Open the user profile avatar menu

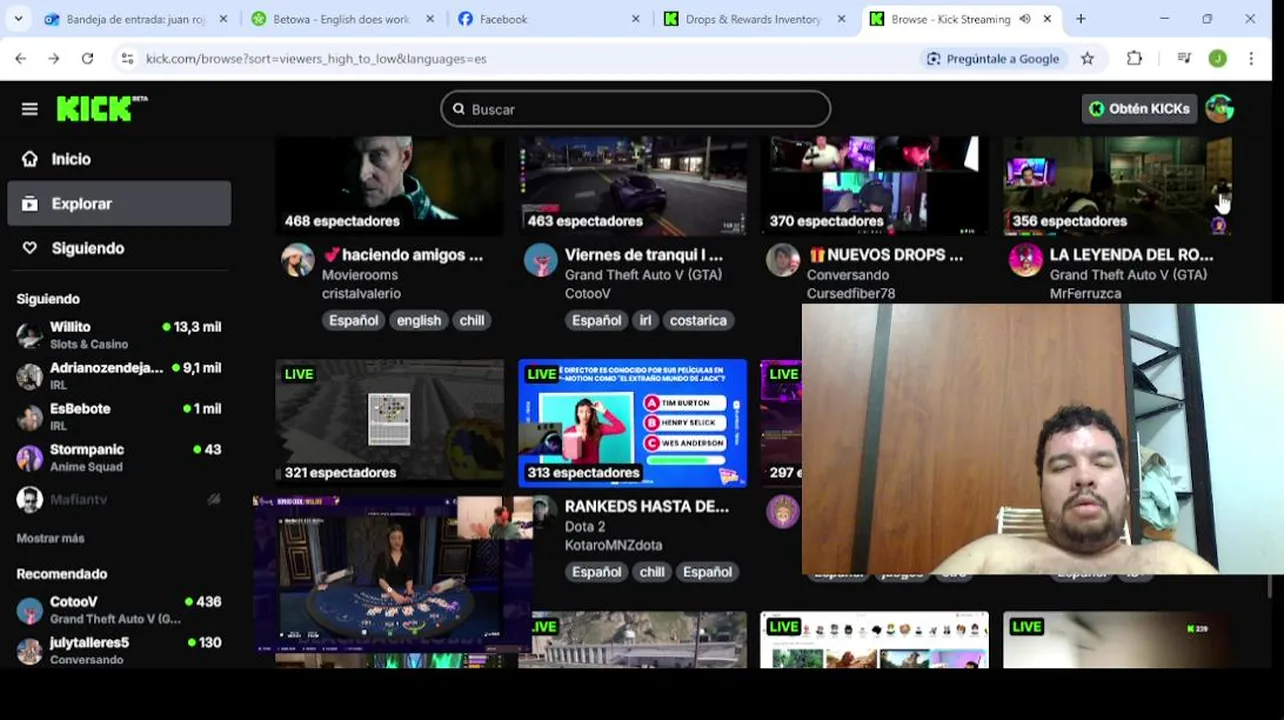tap(1219, 109)
